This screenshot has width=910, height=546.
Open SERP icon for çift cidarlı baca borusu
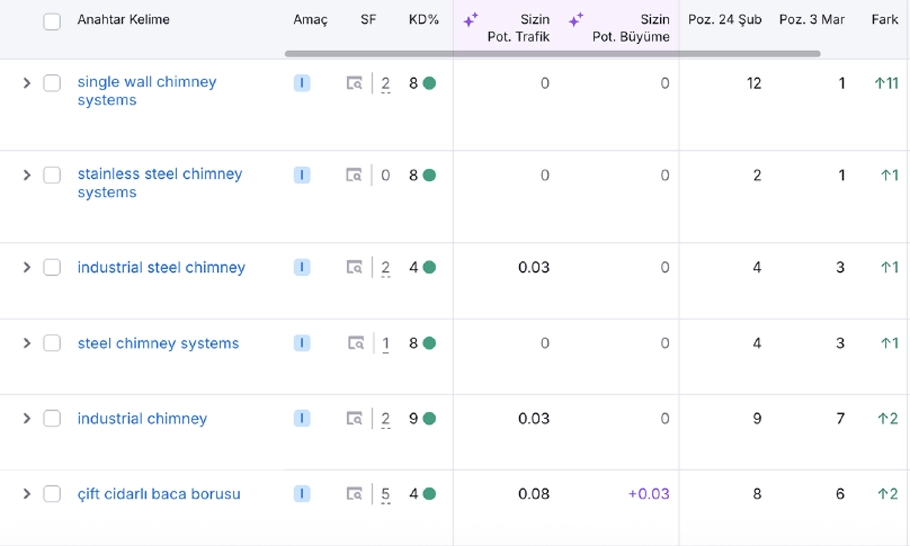click(x=354, y=494)
